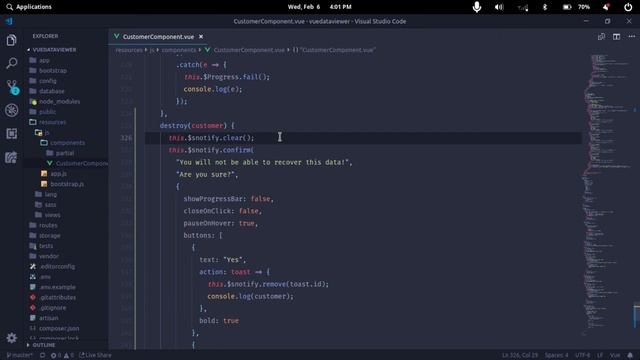Image resolution: width=640 pixels, height=360 pixels.
Task: Open the Debug view in activity bar
Action: pos(11,110)
